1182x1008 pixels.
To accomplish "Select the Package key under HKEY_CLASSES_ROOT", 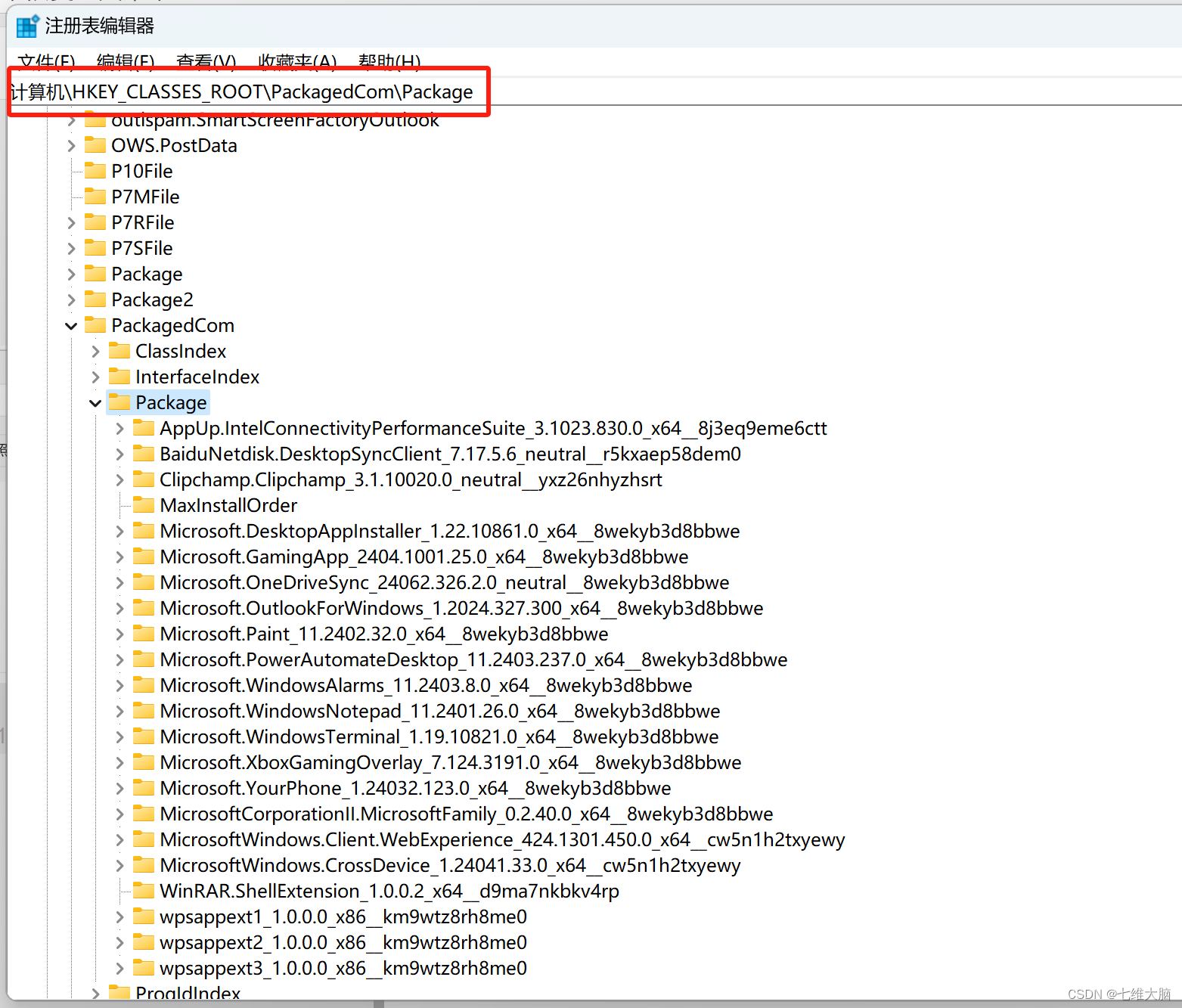I will (x=147, y=274).
